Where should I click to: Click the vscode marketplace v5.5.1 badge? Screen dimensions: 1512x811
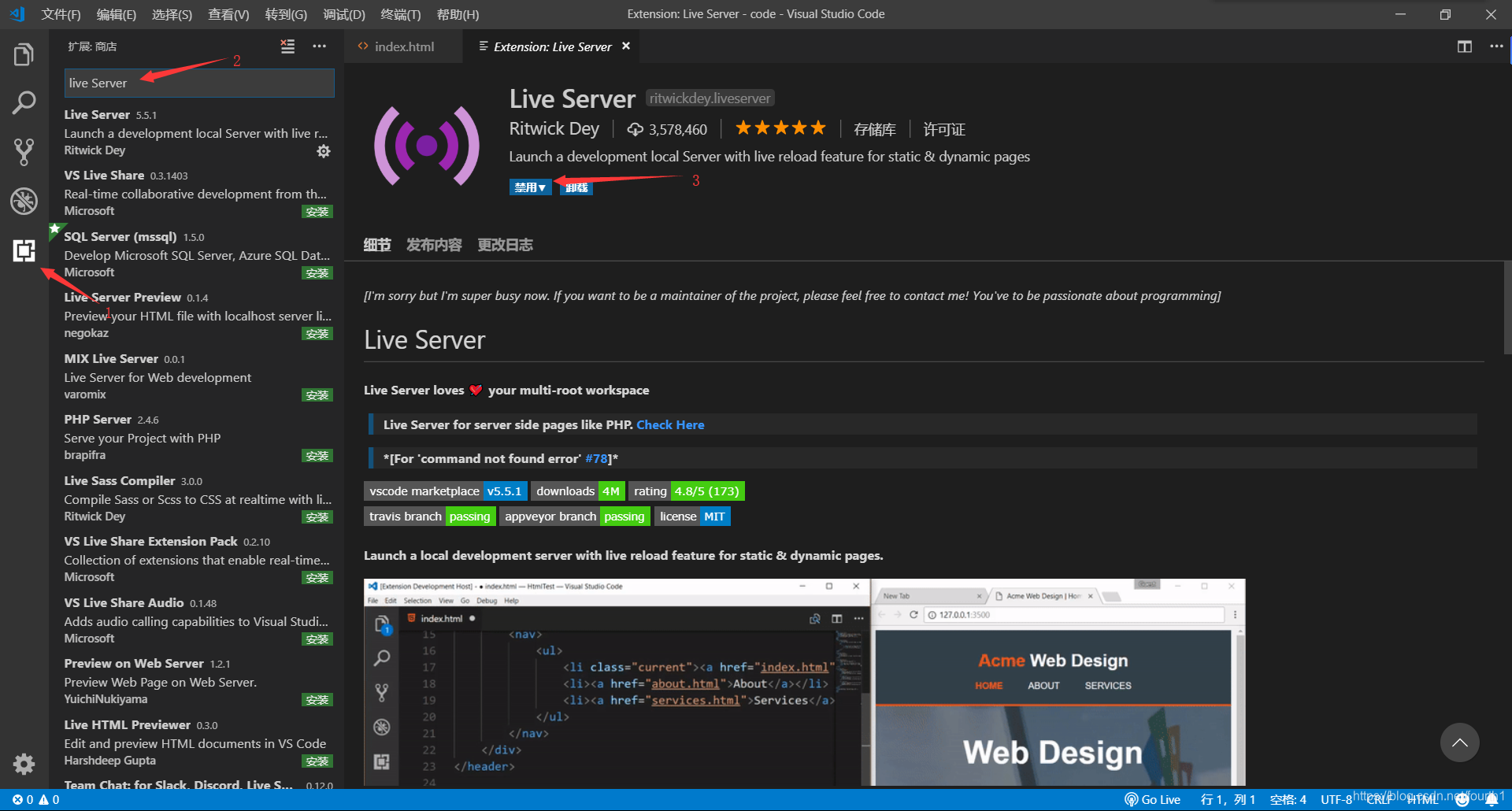pos(445,491)
